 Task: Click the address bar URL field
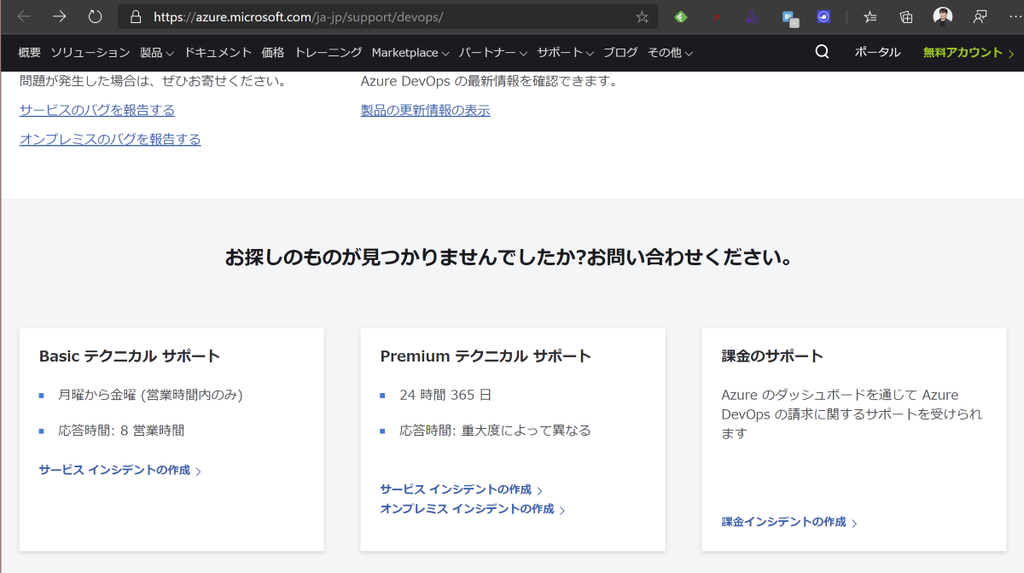tap(387, 17)
